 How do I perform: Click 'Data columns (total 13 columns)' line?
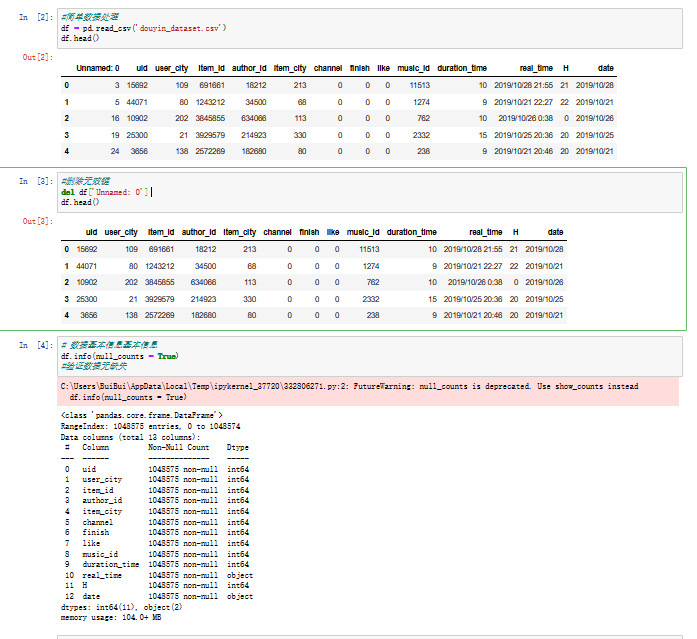[x=131, y=437]
